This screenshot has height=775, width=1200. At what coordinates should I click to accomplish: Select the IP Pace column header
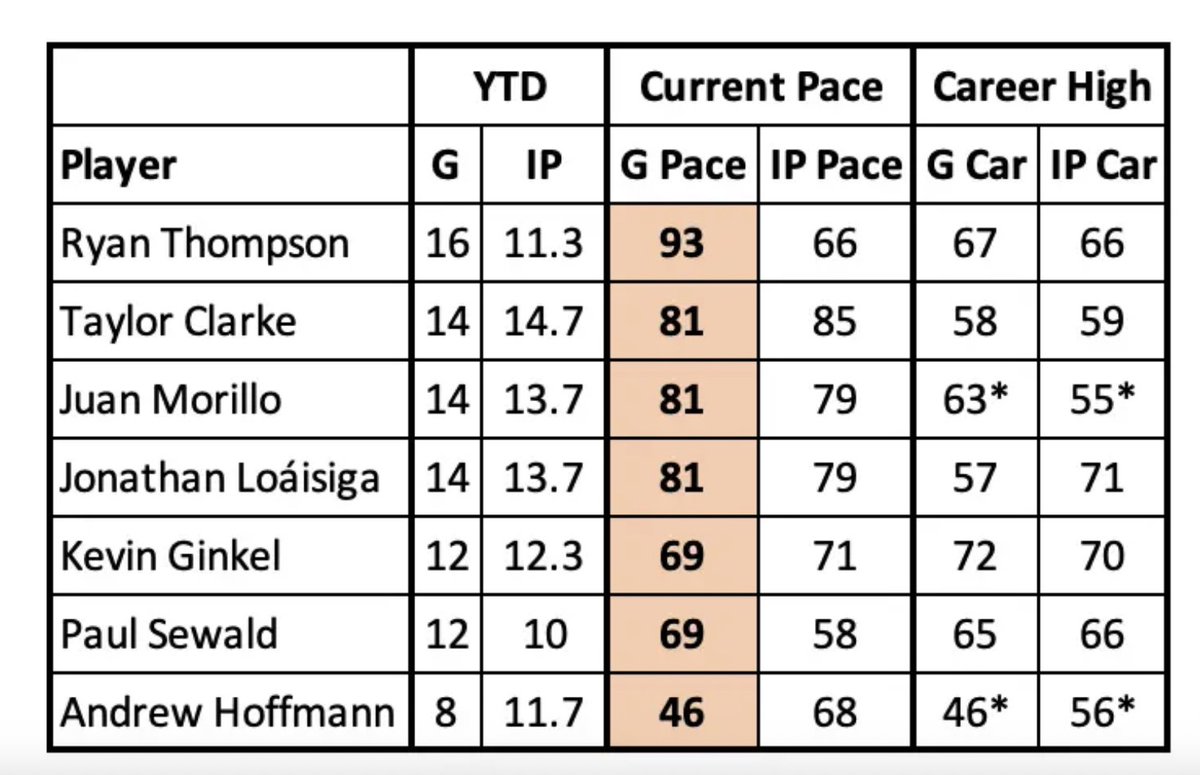[836, 165]
